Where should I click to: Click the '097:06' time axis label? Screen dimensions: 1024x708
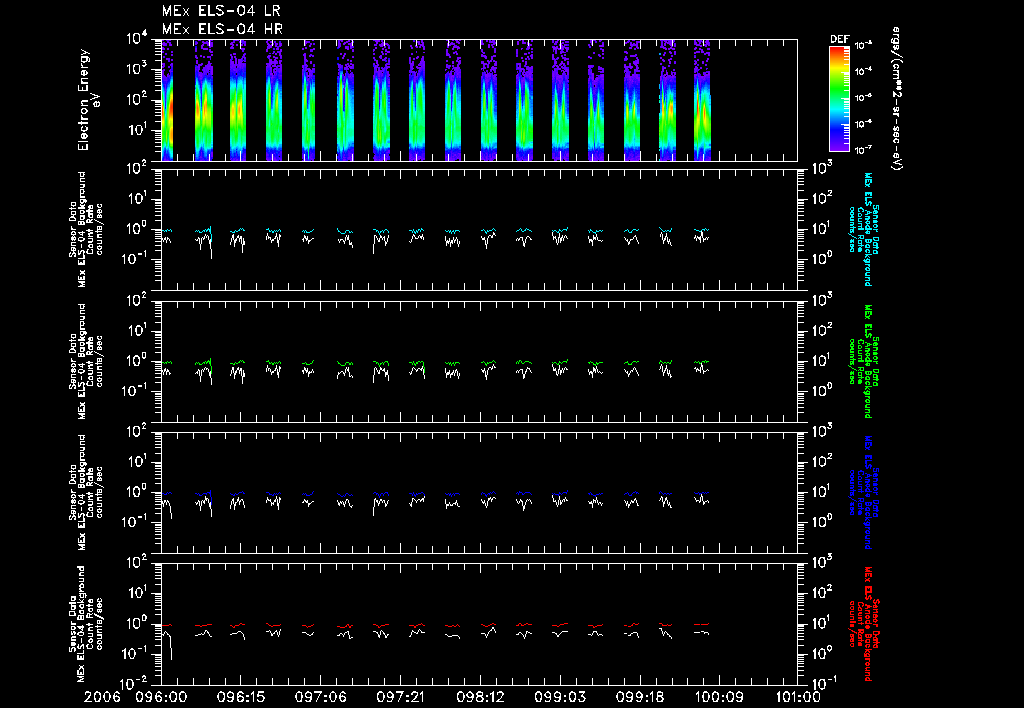(321, 698)
